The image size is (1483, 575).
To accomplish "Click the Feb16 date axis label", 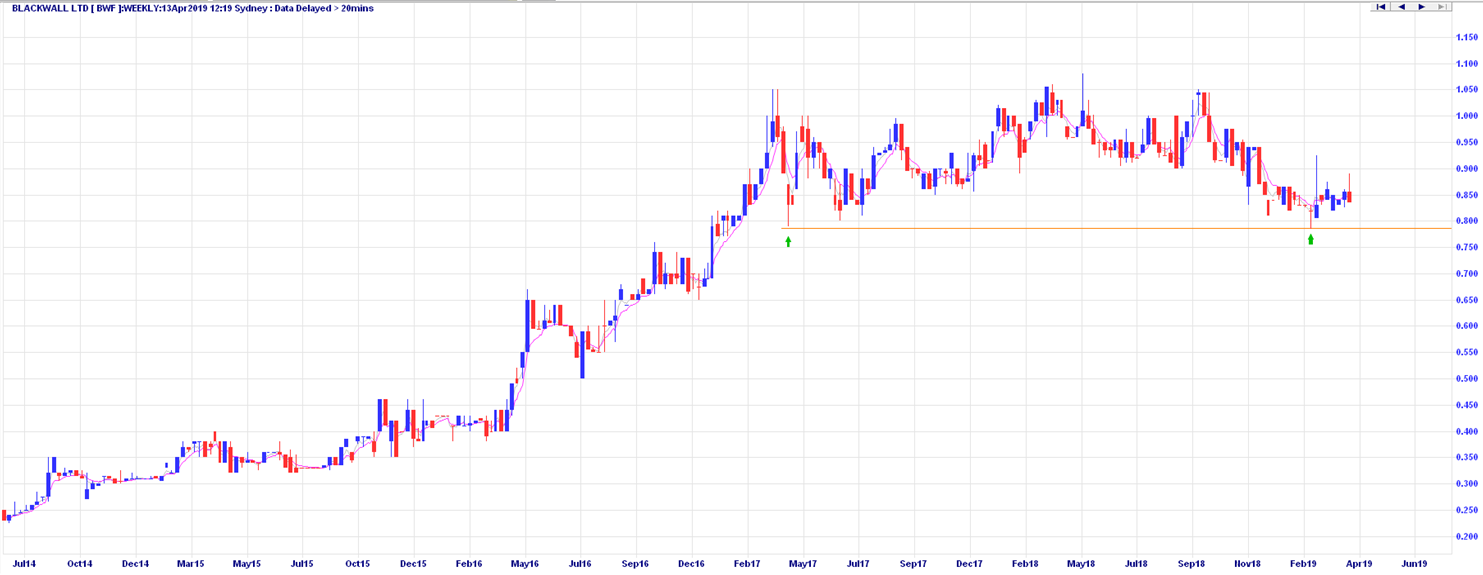I will [x=469, y=564].
